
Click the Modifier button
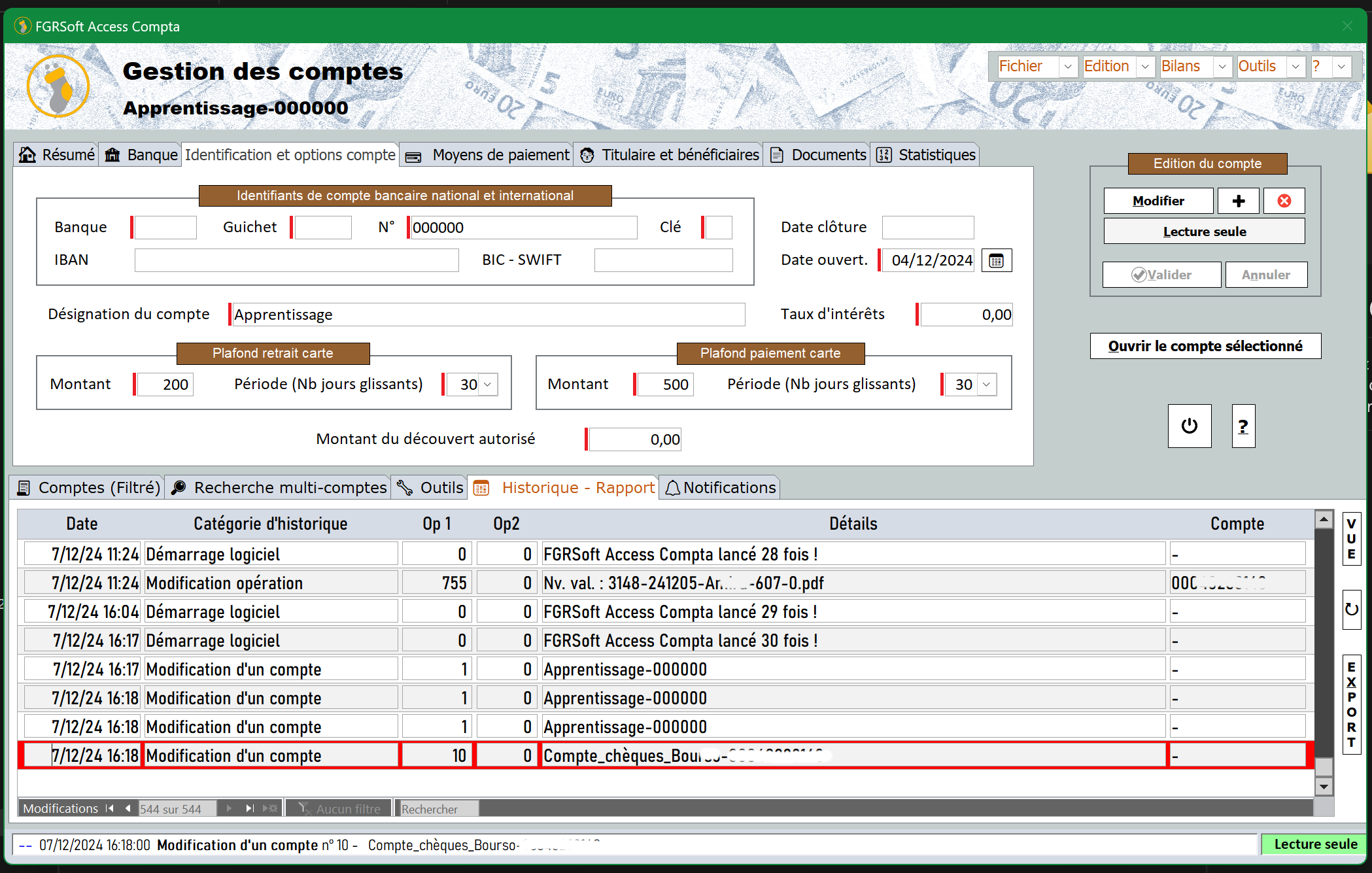click(x=1158, y=201)
